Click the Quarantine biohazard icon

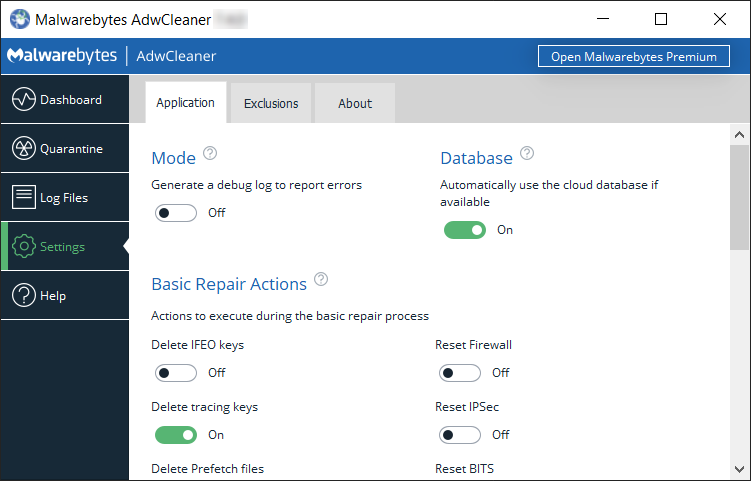point(24,149)
